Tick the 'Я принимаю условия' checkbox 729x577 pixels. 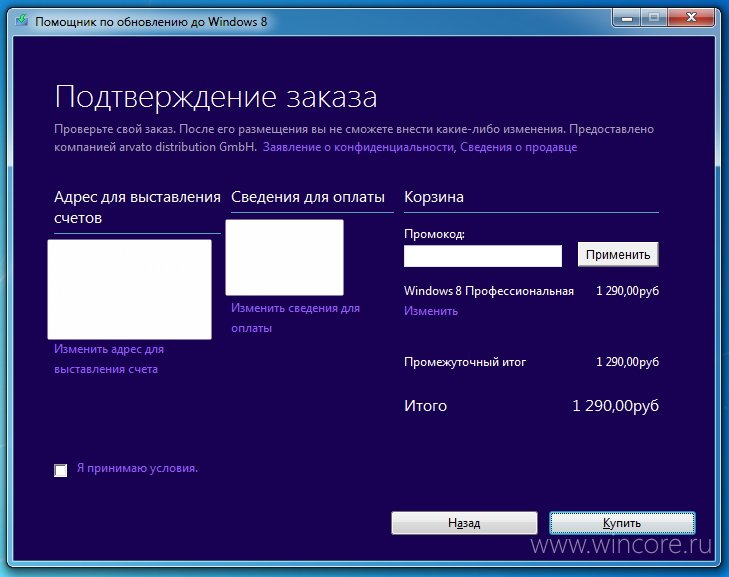(60, 470)
